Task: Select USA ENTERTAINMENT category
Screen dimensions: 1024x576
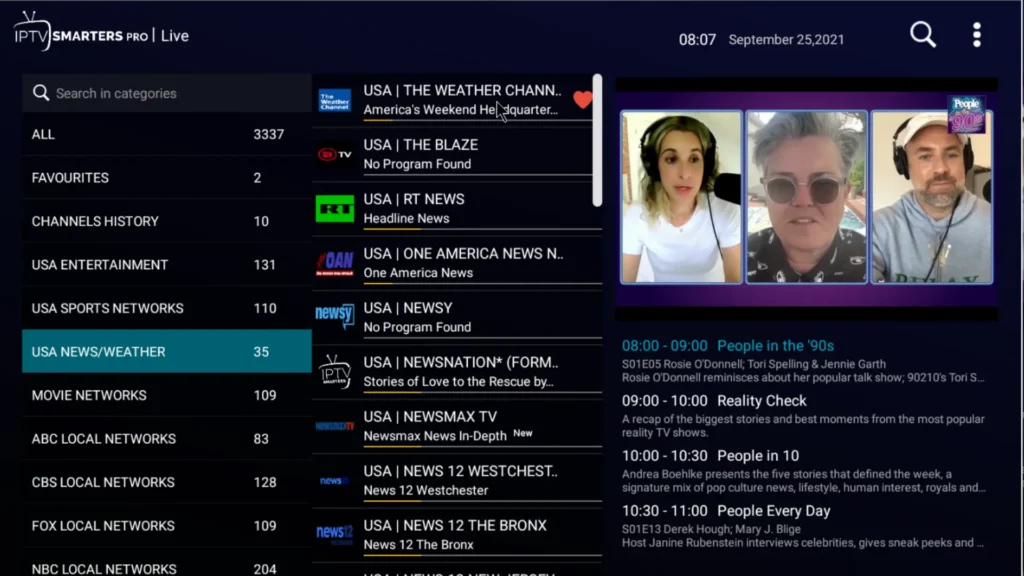Action: click(167, 264)
